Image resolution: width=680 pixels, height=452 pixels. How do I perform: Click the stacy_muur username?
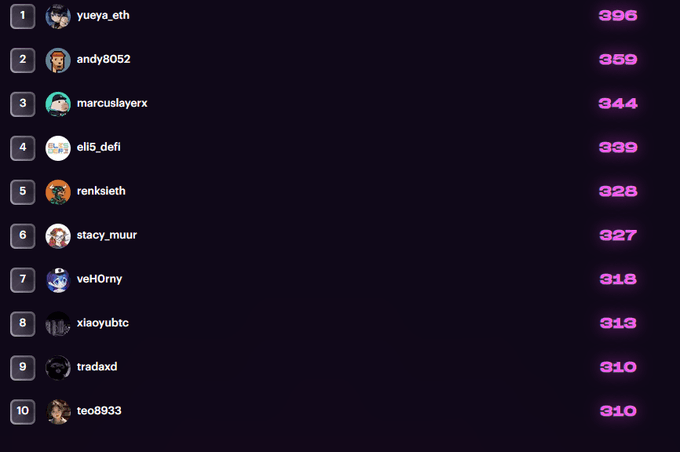click(107, 235)
